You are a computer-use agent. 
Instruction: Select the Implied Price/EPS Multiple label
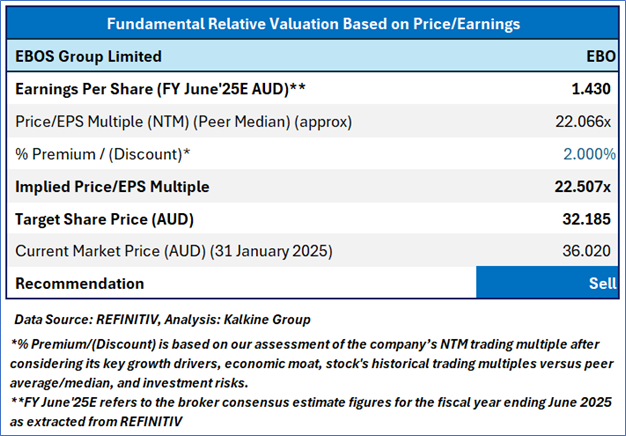(113, 186)
